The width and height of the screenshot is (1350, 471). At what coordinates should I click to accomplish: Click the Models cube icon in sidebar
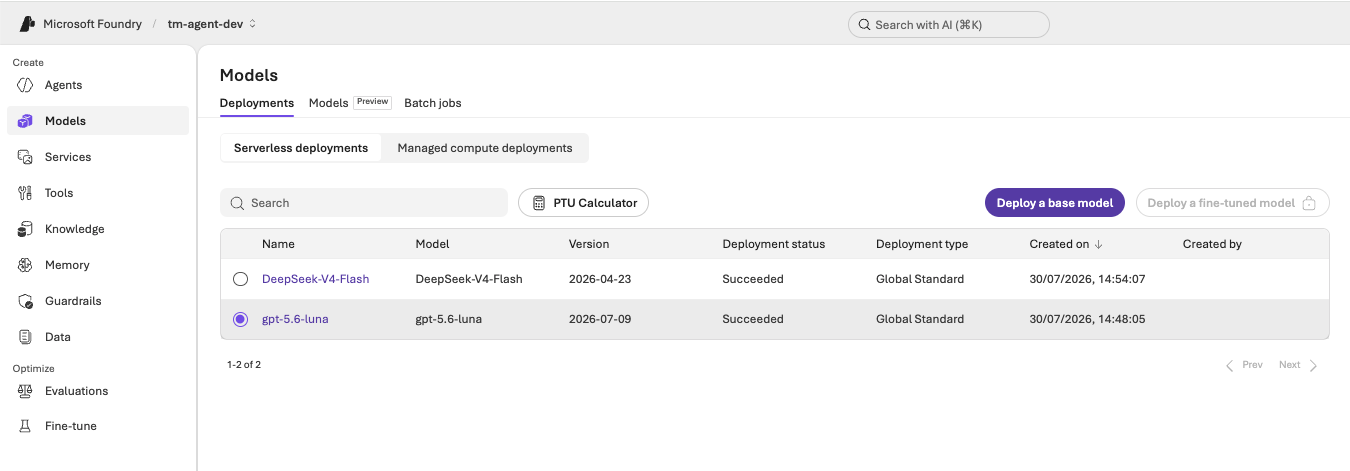pyautogui.click(x=26, y=121)
